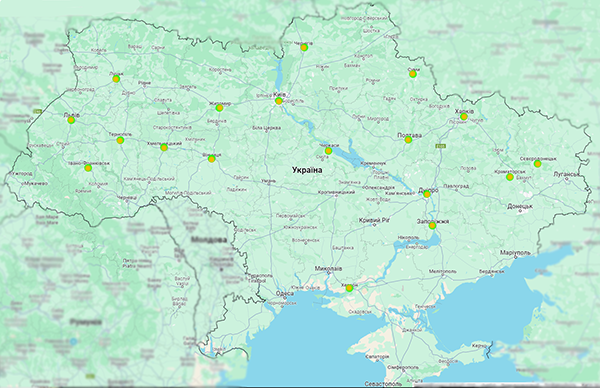Click the Вознесенськ city label
Viewport: 600px width, 388px height.
305,240
